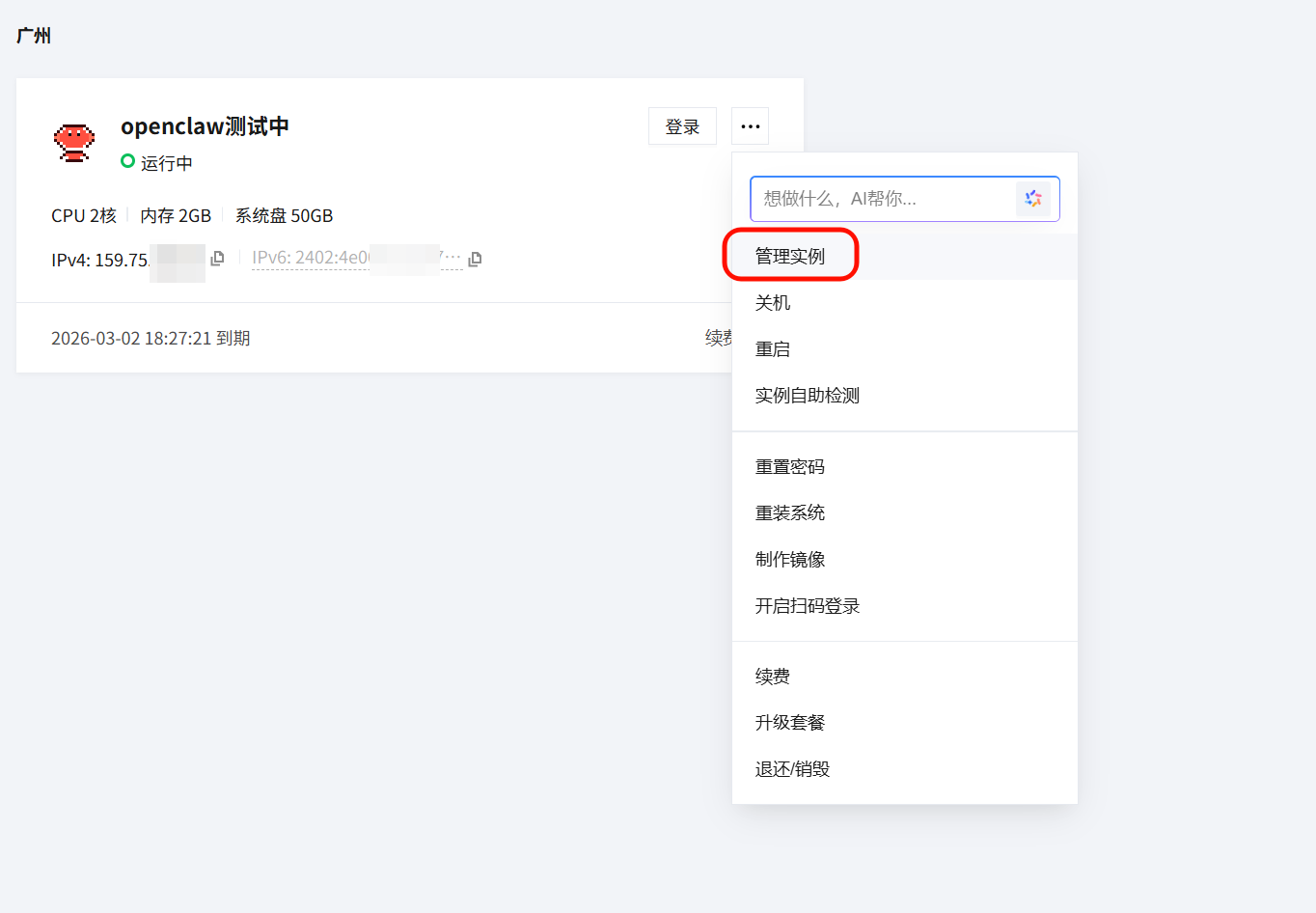Click the 系统盘 50GB spec text

coord(285,216)
